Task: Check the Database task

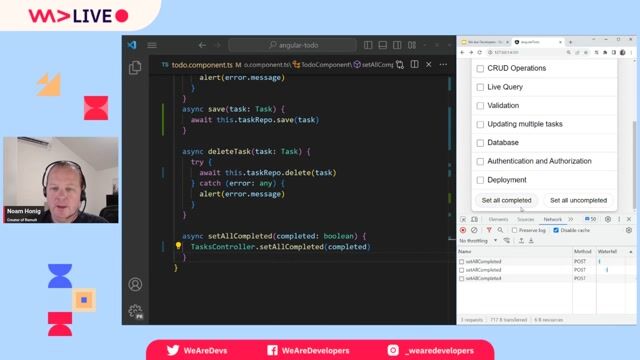Action: [480, 143]
